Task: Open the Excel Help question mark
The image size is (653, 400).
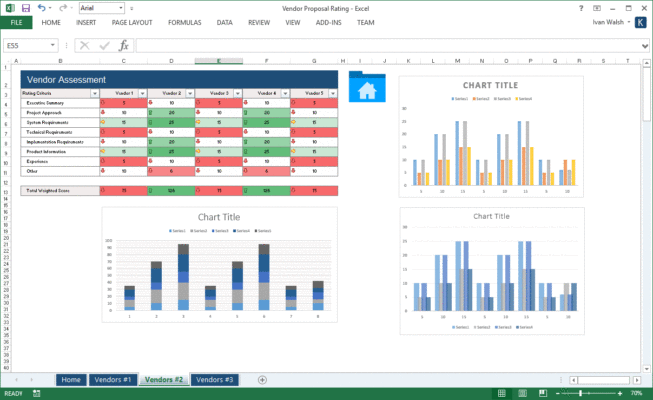Action: coord(579,7)
